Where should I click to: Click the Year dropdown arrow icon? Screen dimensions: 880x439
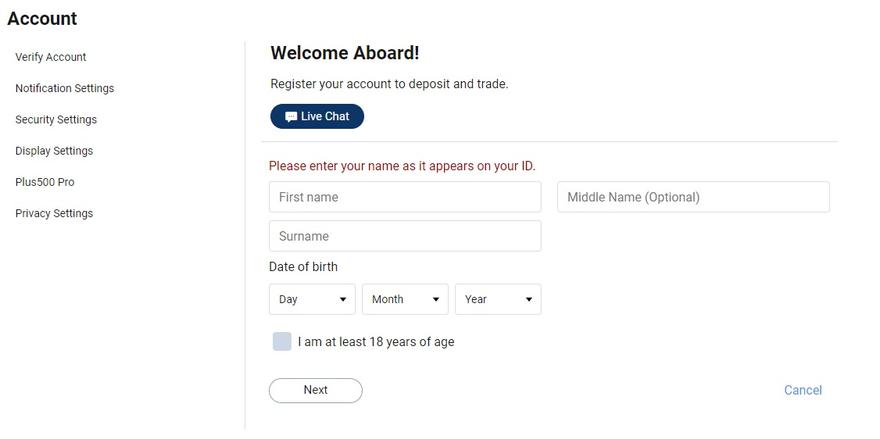(529, 300)
